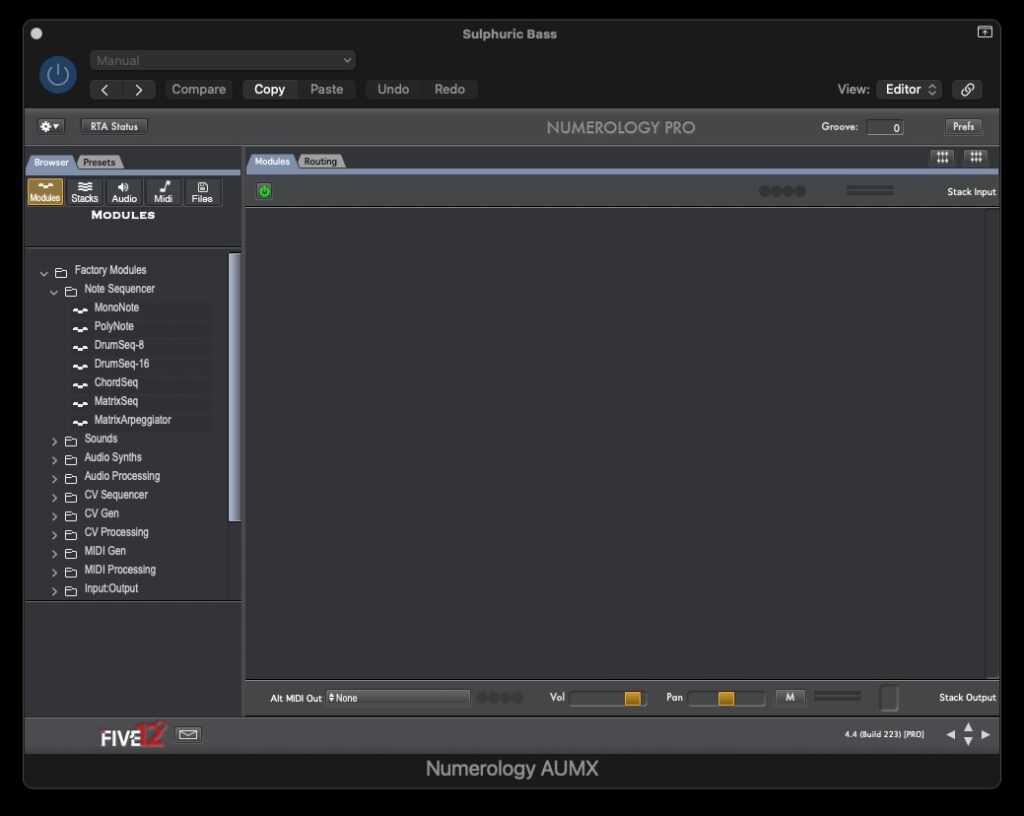Expand the Audio Synths folder

click(x=54, y=460)
